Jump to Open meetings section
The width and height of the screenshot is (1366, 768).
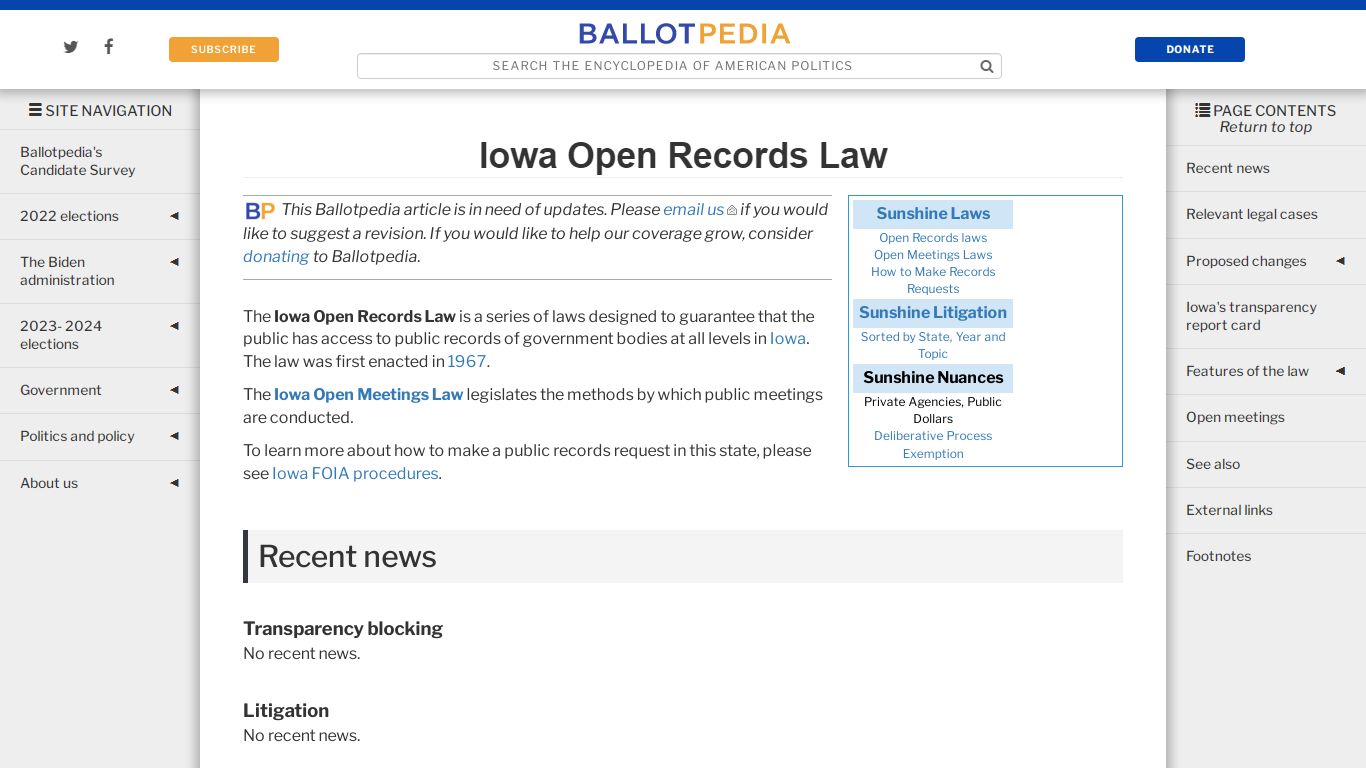pyautogui.click(x=1235, y=417)
